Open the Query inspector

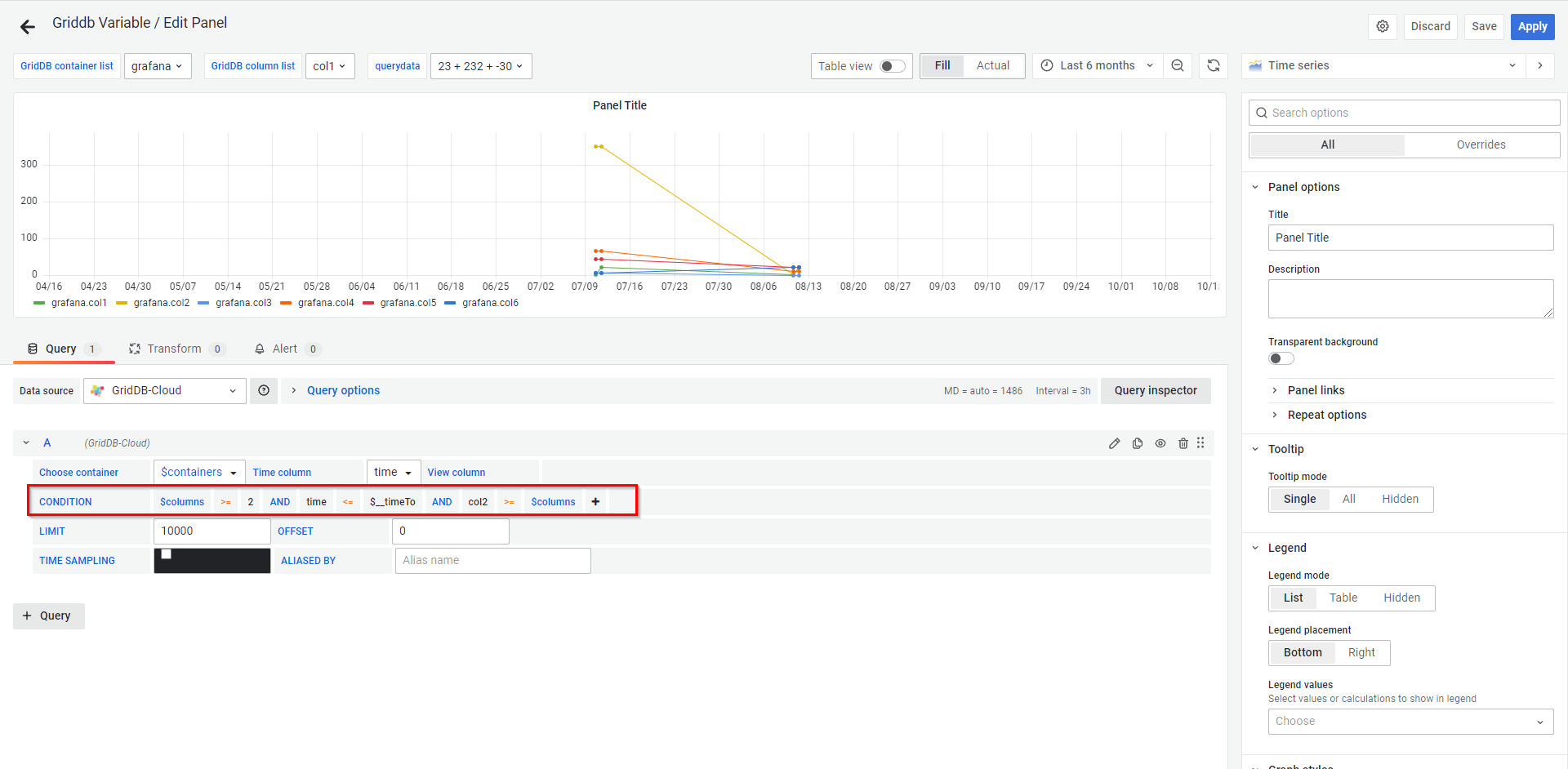pyautogui.click(x=1155, y=391)
